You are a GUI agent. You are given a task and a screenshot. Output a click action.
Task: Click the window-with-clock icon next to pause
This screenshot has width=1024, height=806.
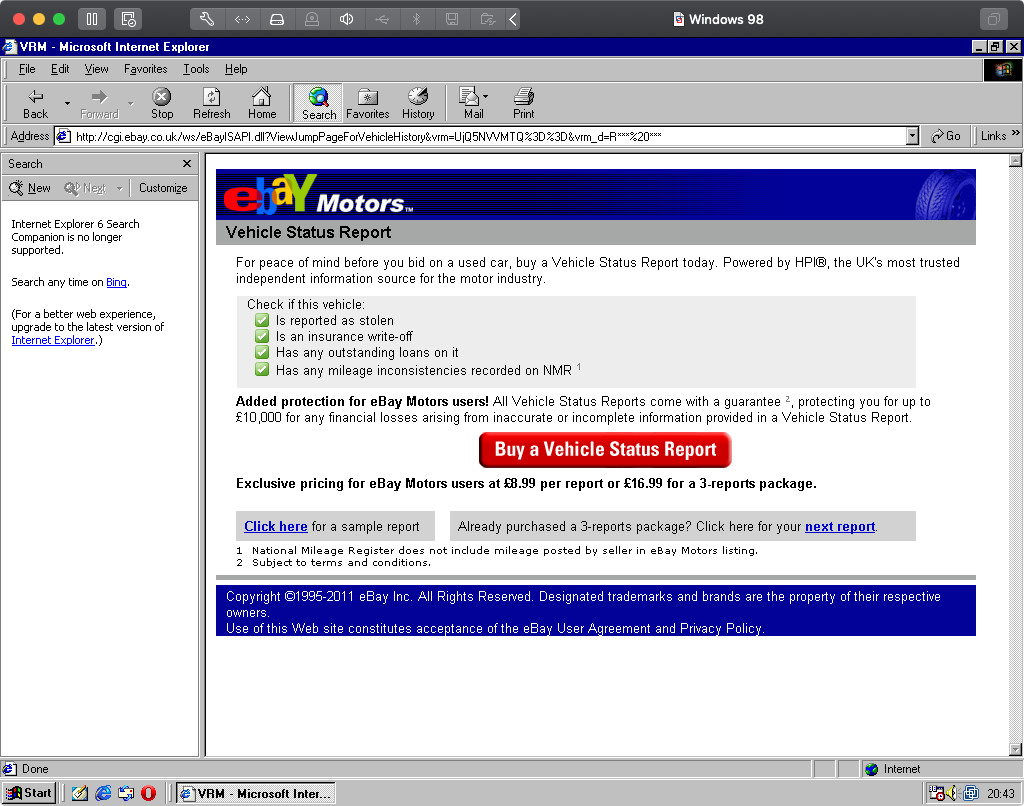point(128,19)
